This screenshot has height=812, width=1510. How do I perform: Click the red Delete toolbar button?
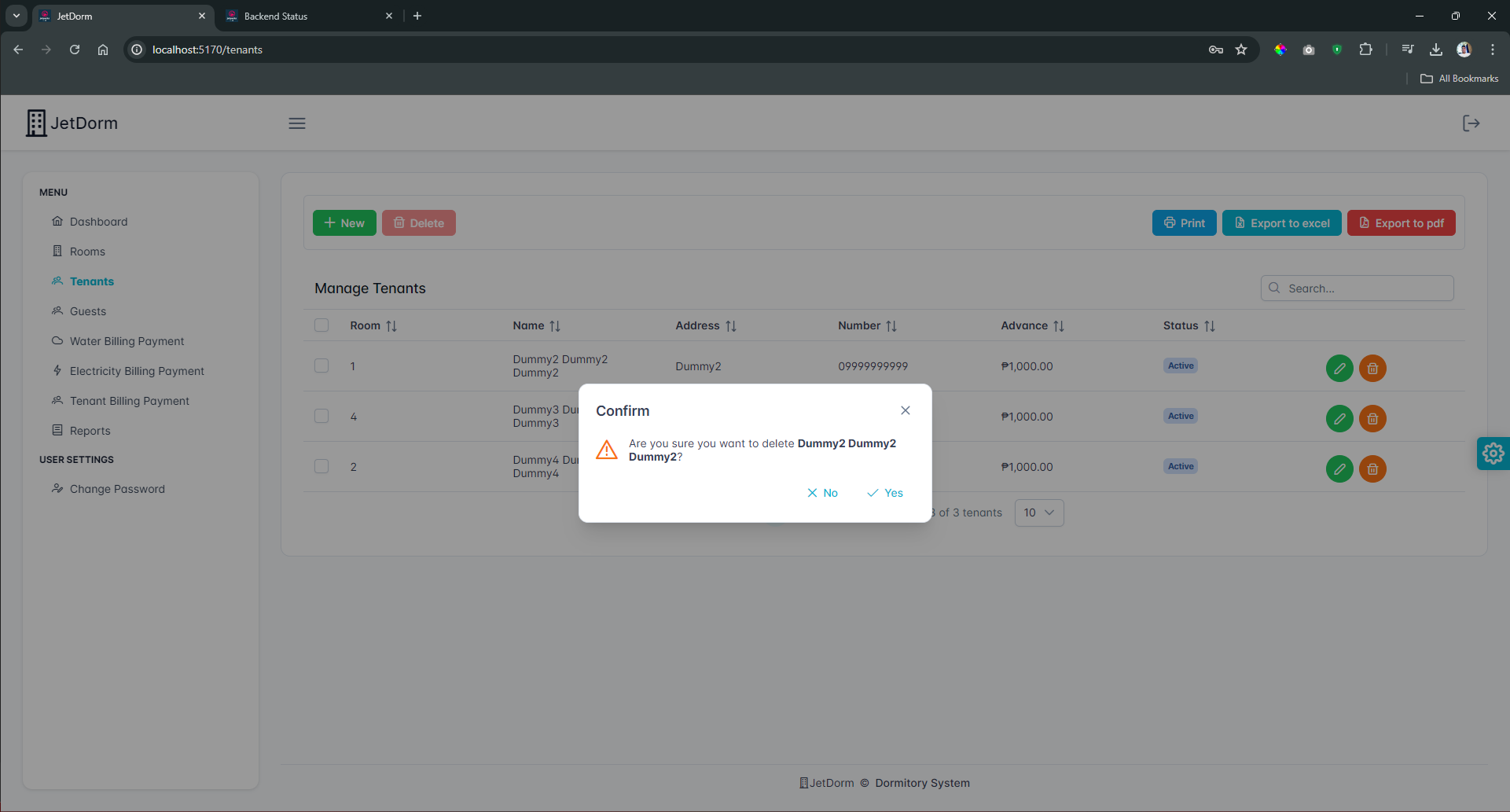coord(419,223)
